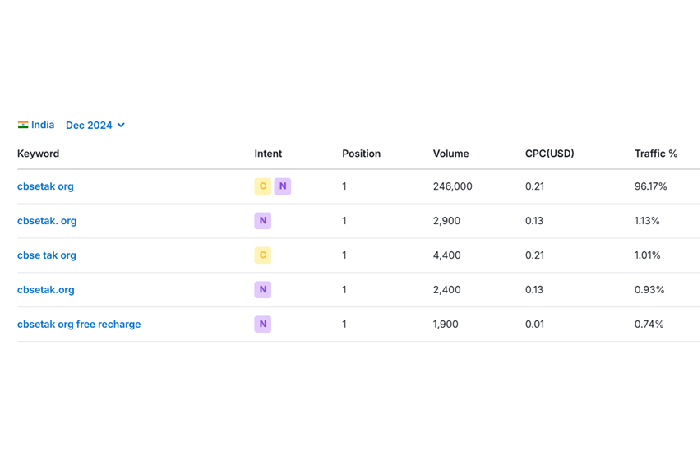Select CPC 0.13 in 'cbsetak. org' row

tap(534, 221)
